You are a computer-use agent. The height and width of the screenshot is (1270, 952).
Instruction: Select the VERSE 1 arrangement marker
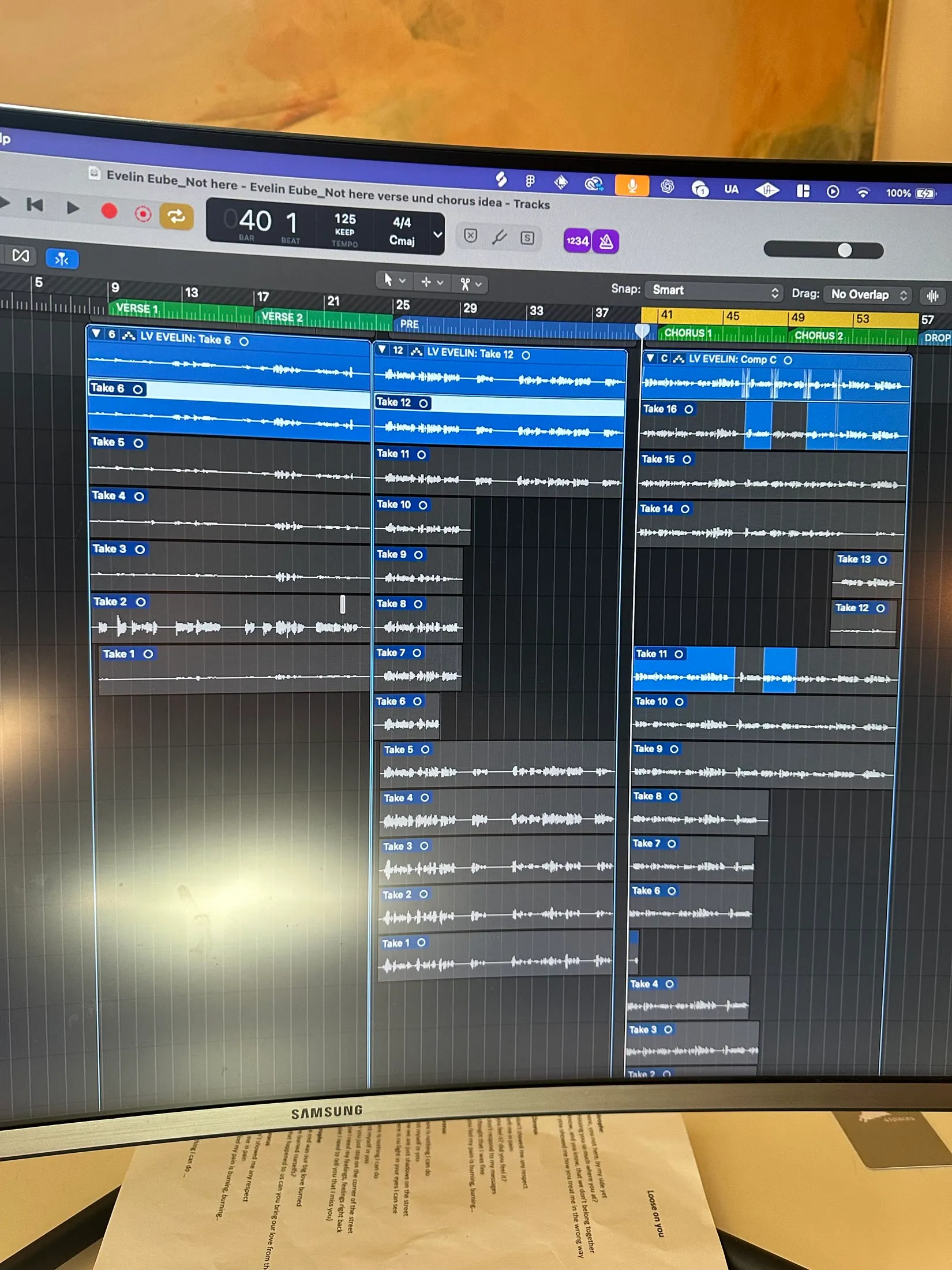pyautogui.click(x=181, y=309)
